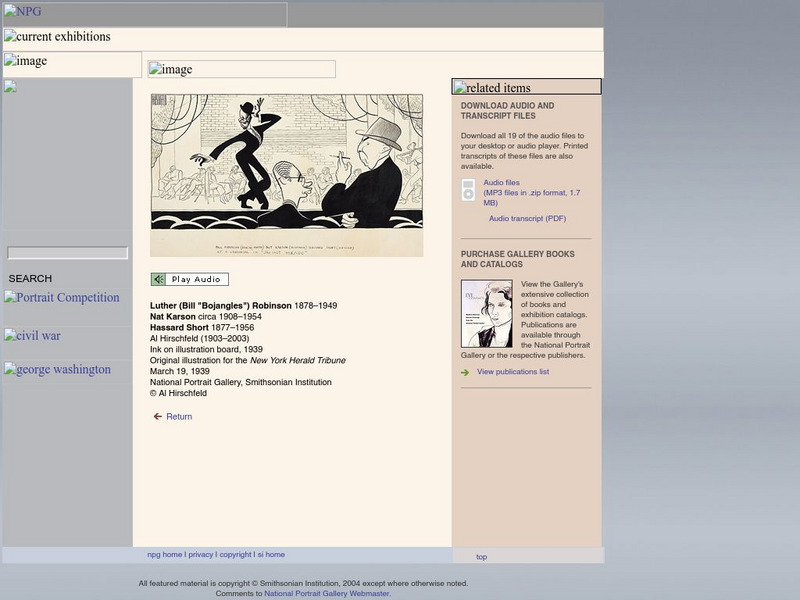The width and height of the screenshot is (800, 600).
Task: Click the 'New York Herald Tribune' italic text
Action: [x=297, y=360]
